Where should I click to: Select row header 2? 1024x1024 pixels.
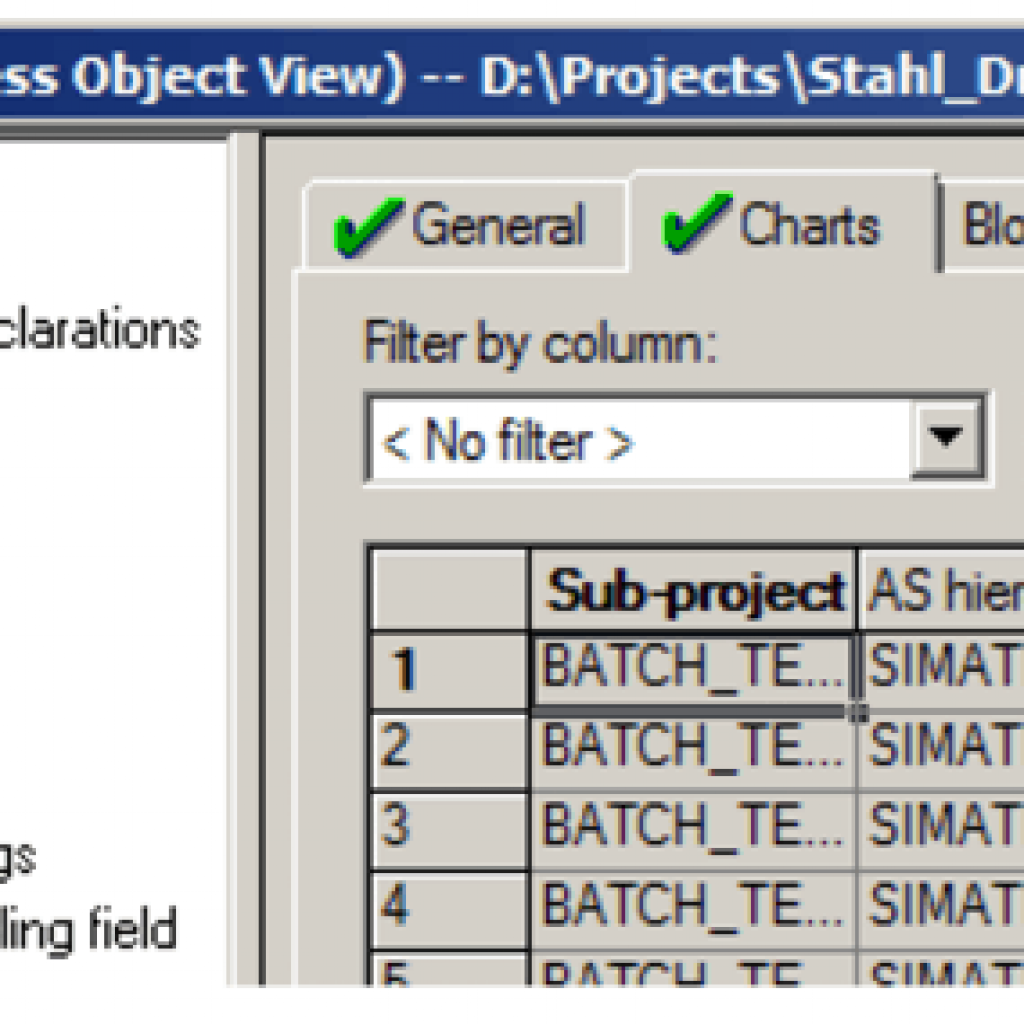pyautogui.click(x=449, y=750)
